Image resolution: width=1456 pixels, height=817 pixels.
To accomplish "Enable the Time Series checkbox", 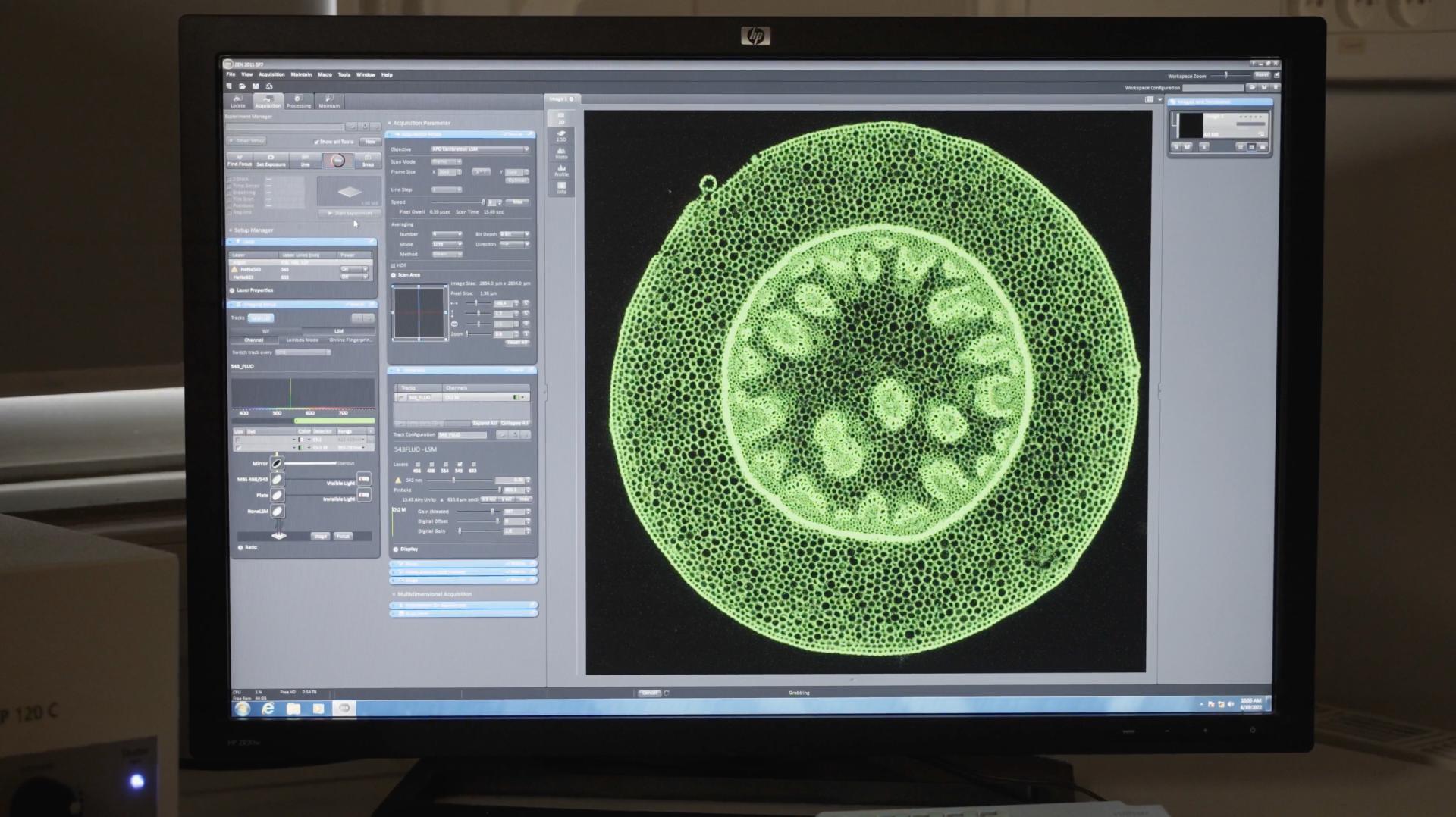I will (230, 186).
